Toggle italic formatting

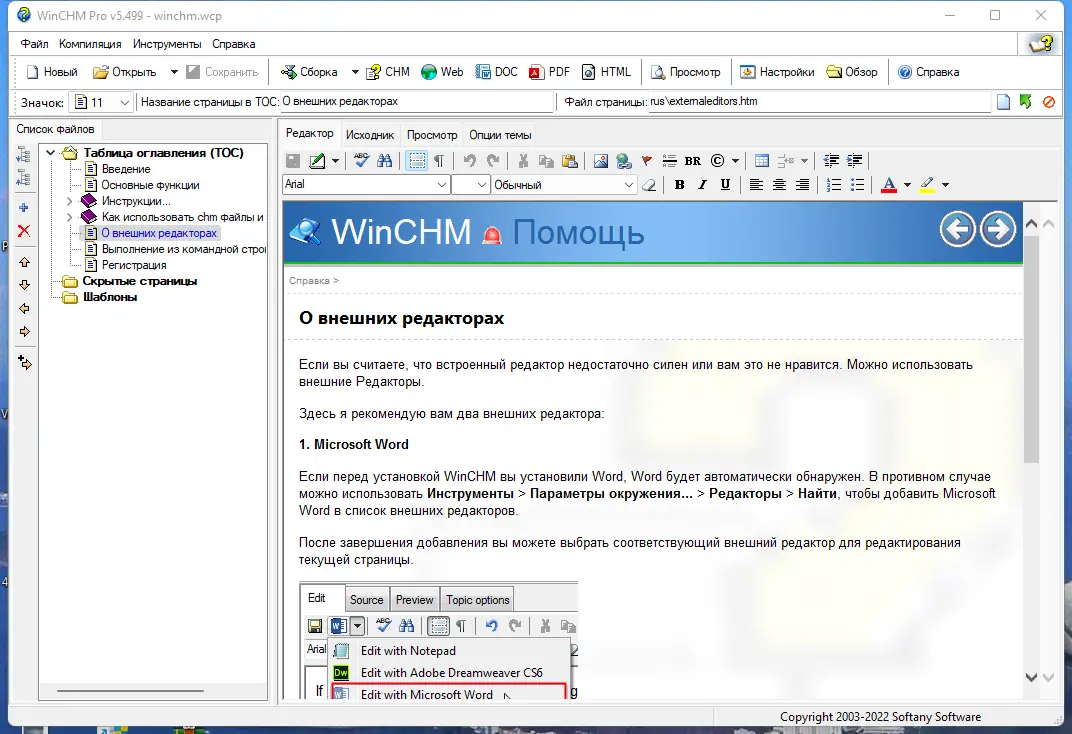702,185
